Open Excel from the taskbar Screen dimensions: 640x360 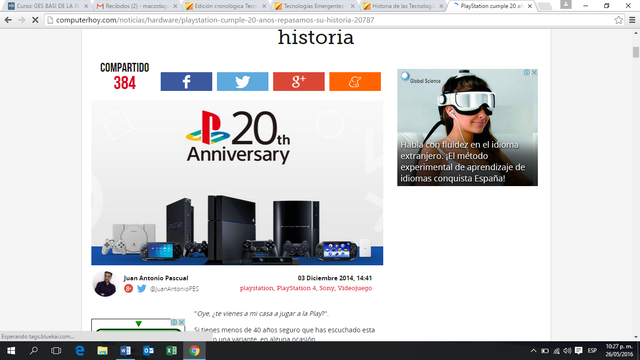171,351
